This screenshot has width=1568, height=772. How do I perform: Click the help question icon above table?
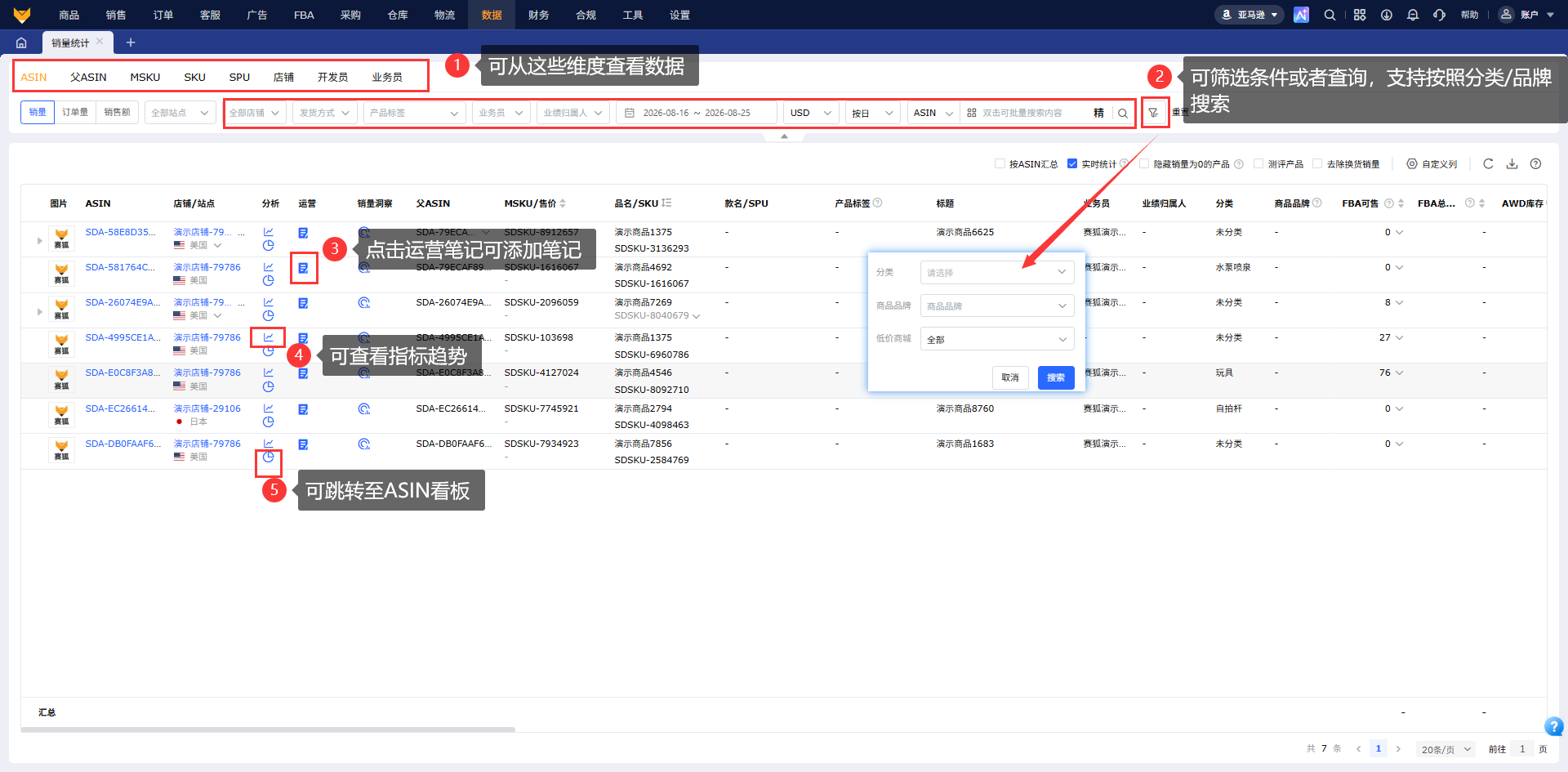coord(1535,163)
